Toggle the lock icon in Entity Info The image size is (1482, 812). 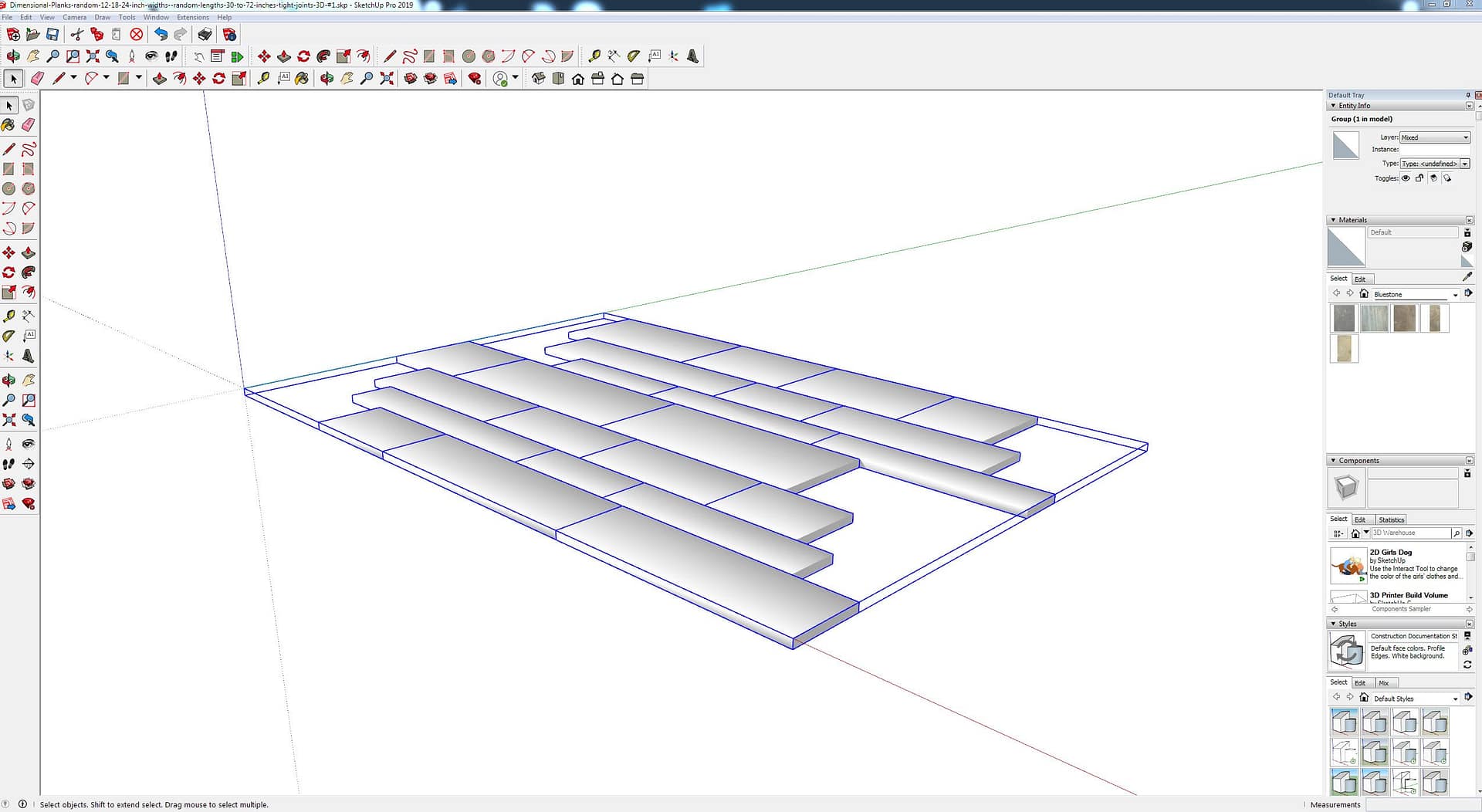coord(1419,178)
